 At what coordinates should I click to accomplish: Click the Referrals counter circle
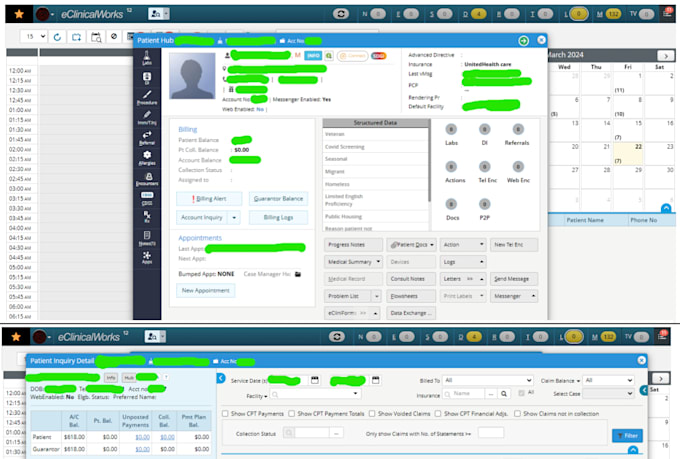pyautogui.click(x=518, y=129)
